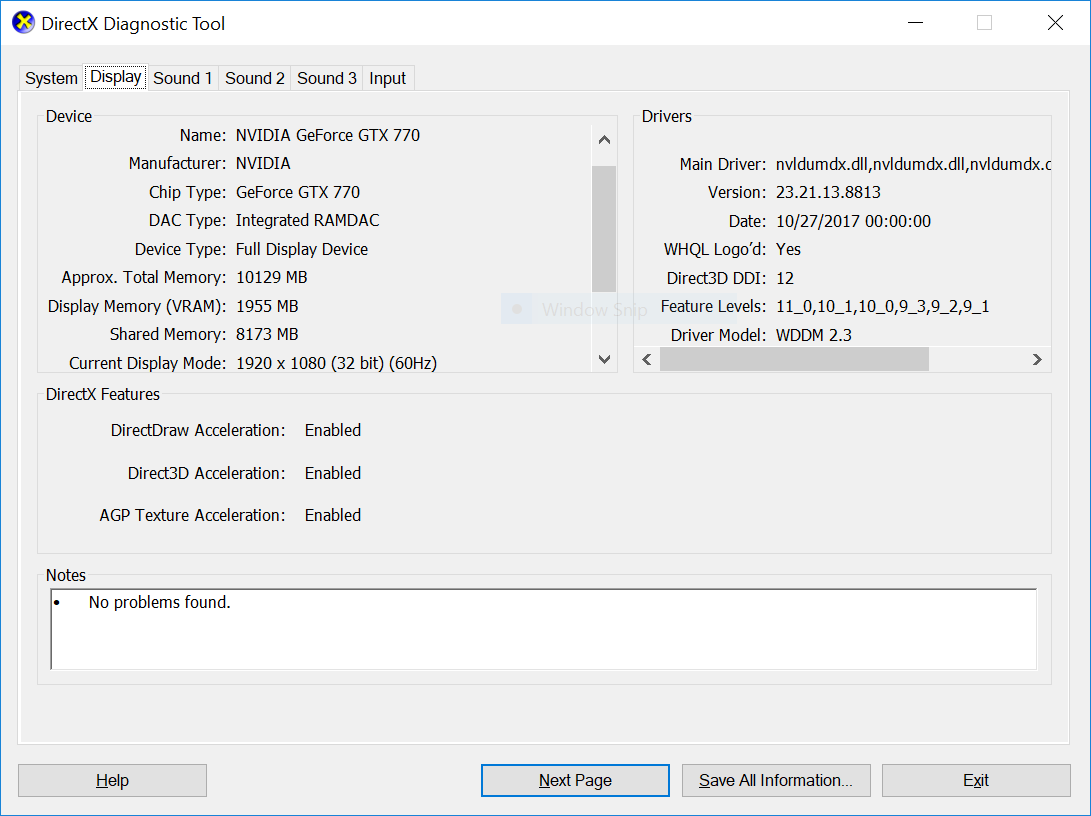Click Save All Information button

tap(776, 781)
